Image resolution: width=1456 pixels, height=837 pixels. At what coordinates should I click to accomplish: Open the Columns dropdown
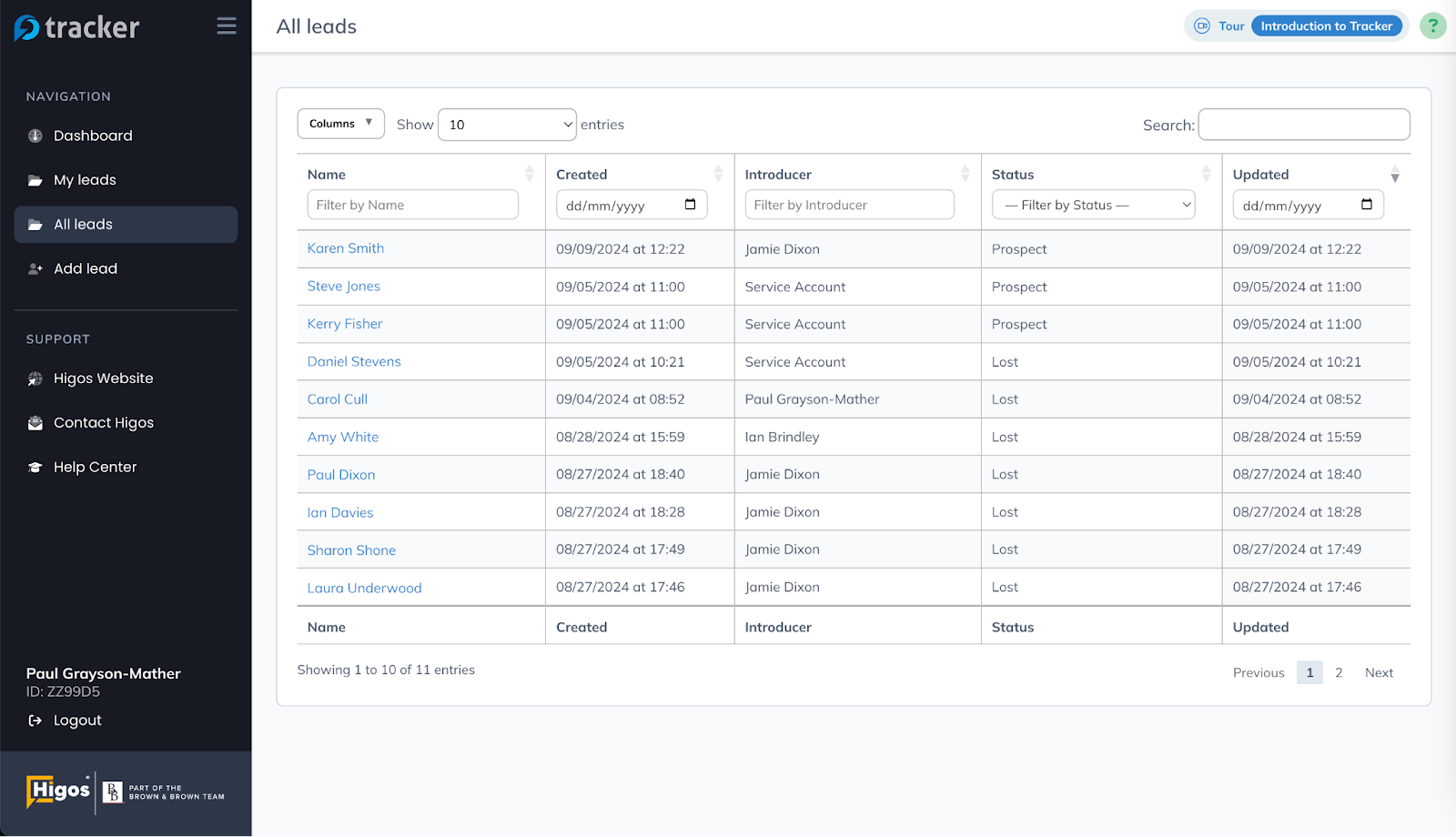[x=340, y=123]
